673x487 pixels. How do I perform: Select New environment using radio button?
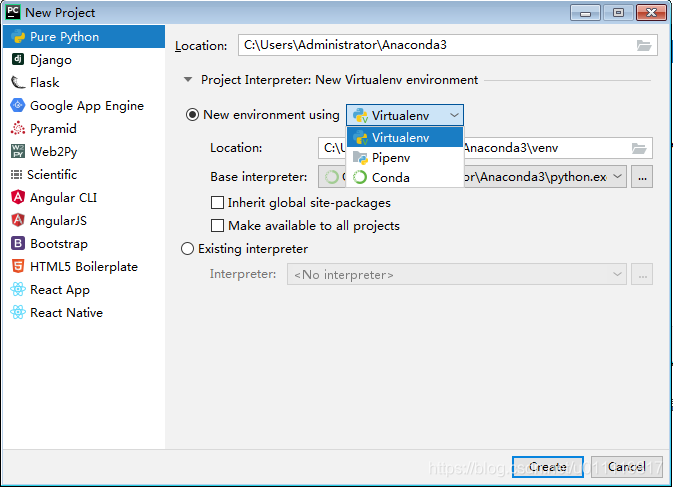[192, 115]
